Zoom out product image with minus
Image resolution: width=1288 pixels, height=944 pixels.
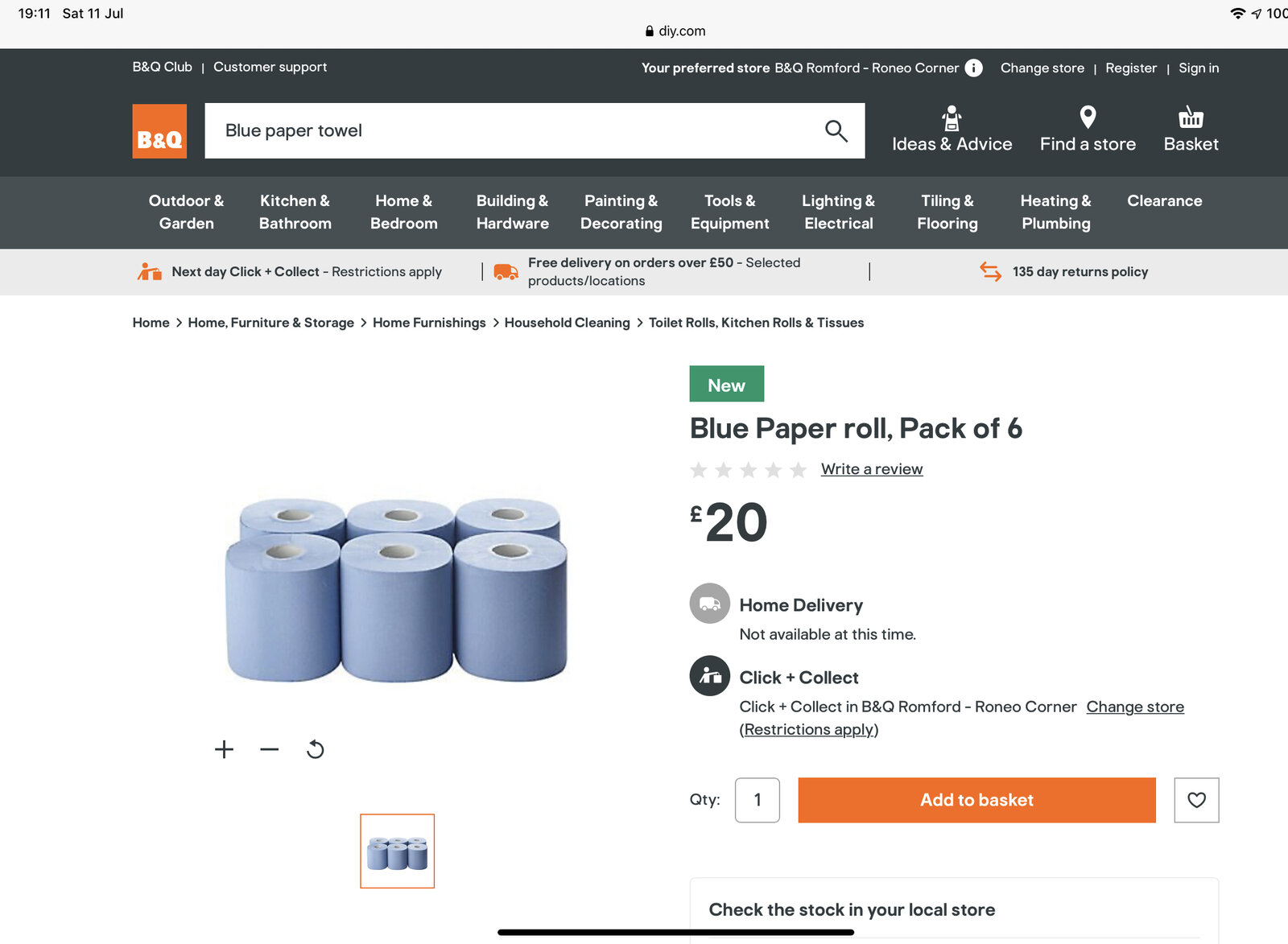270,749
